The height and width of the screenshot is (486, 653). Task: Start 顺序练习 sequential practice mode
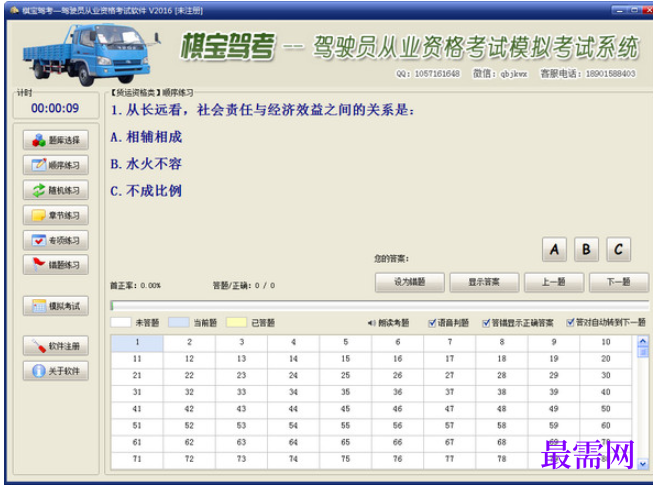click(56, 165)
